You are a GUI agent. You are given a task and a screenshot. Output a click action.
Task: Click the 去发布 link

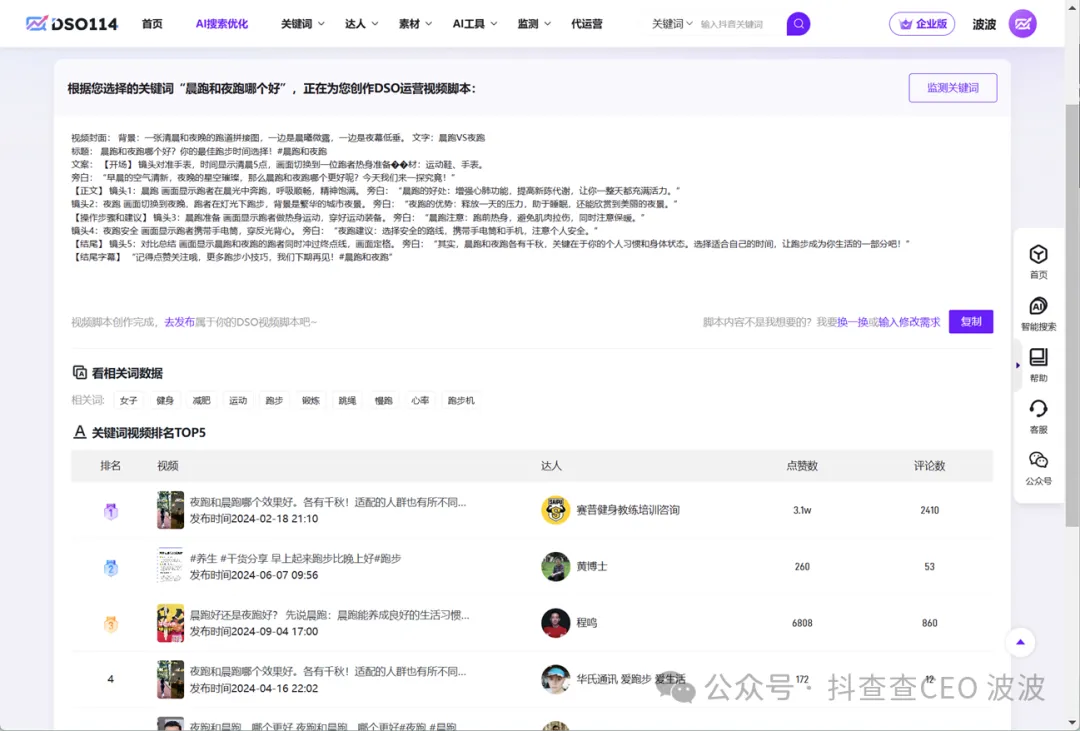pyautogui.click(x=179, y=322)
